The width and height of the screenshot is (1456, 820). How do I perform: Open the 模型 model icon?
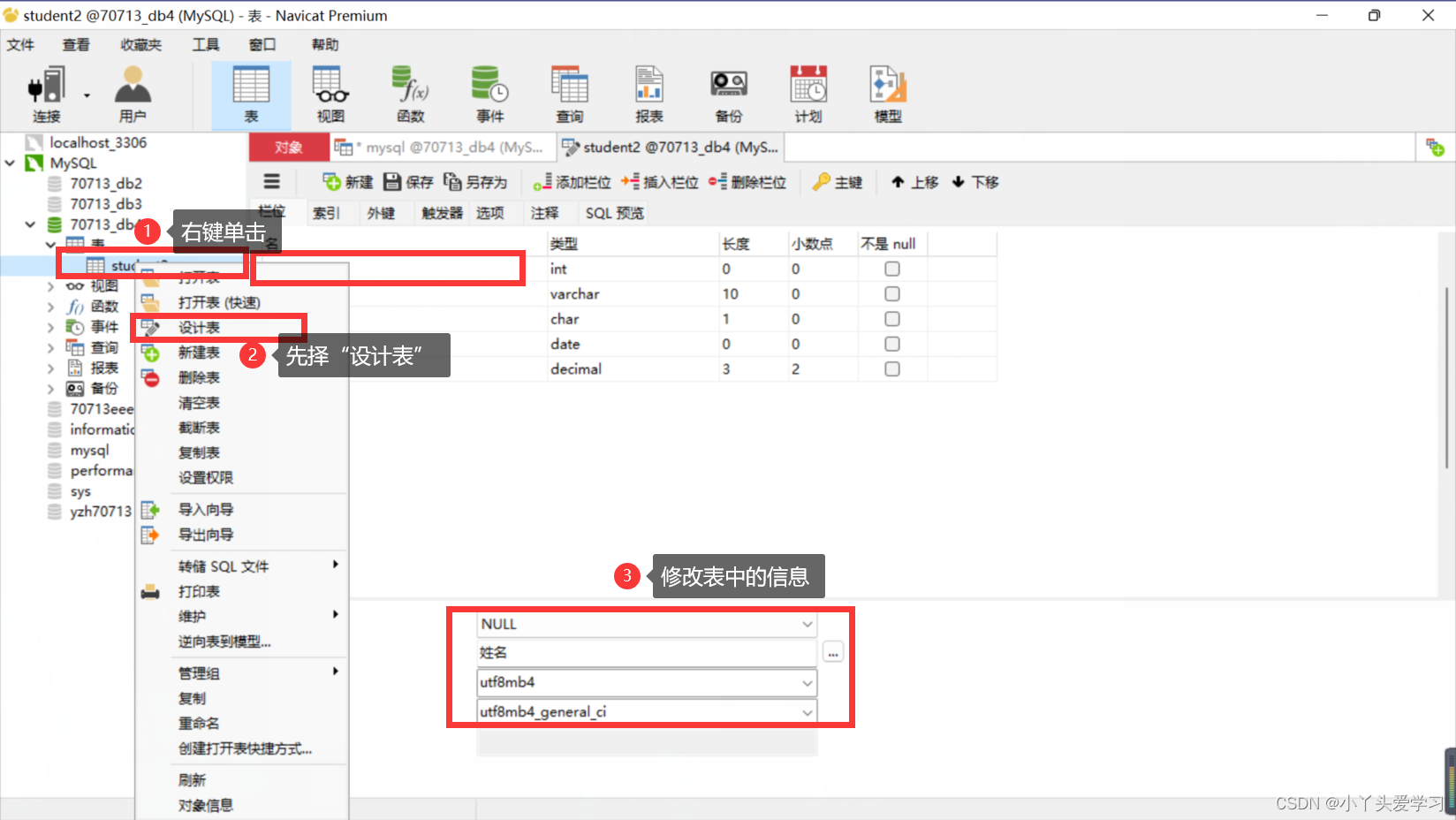pyautogui.click(x=888, y=95)
